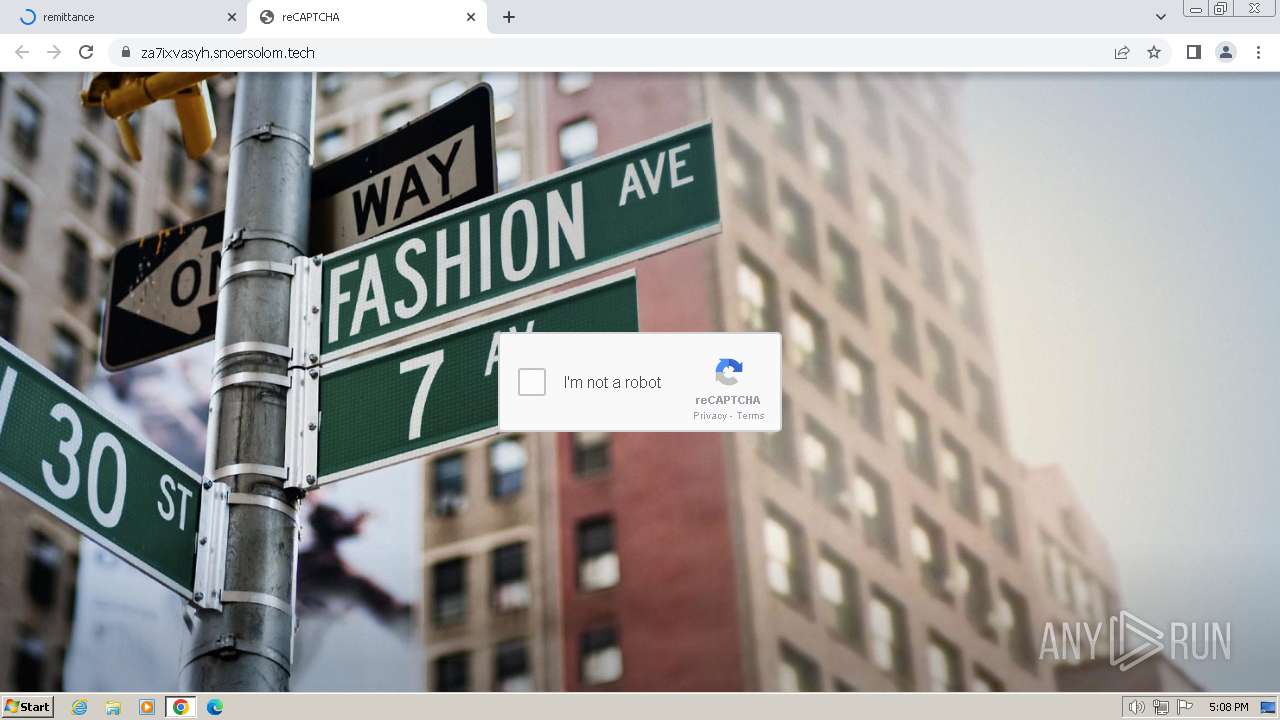Click the I'm not a robot label
The width and height of the screenshot is (1280, 720).
pos(612,382)
